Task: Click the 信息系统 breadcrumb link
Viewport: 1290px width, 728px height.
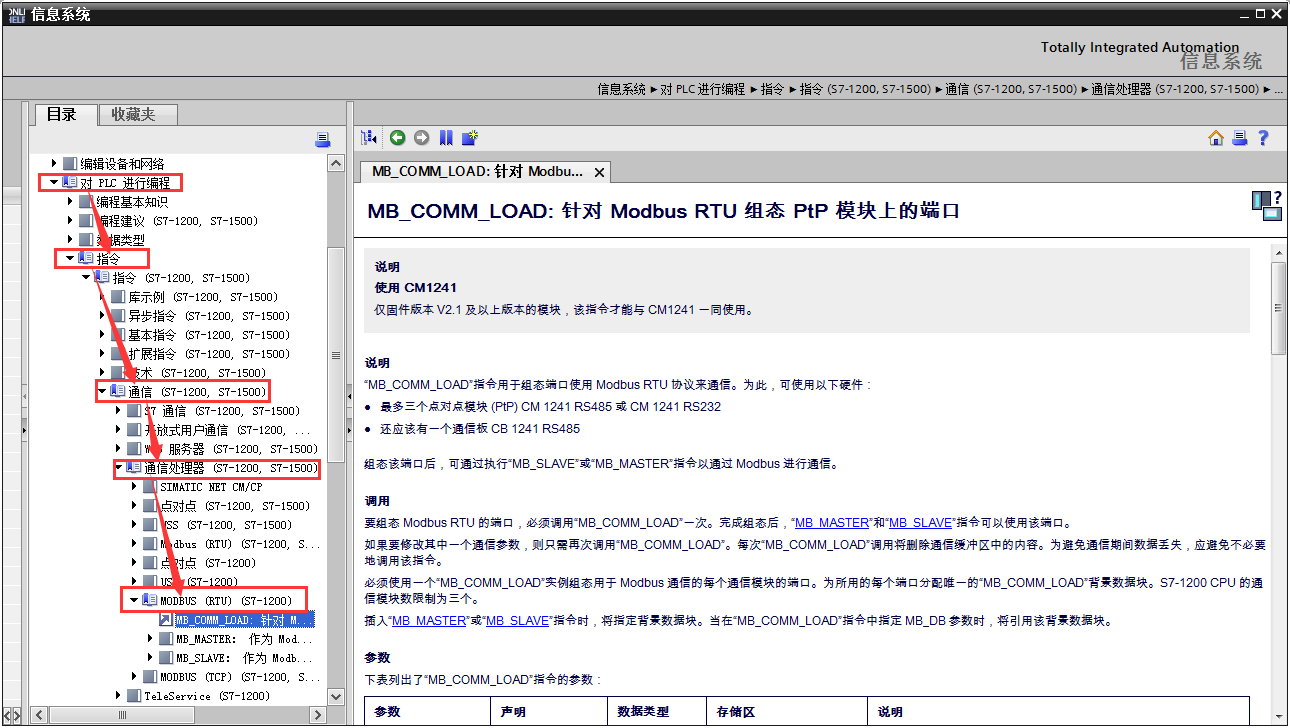Action: [622, 88]
